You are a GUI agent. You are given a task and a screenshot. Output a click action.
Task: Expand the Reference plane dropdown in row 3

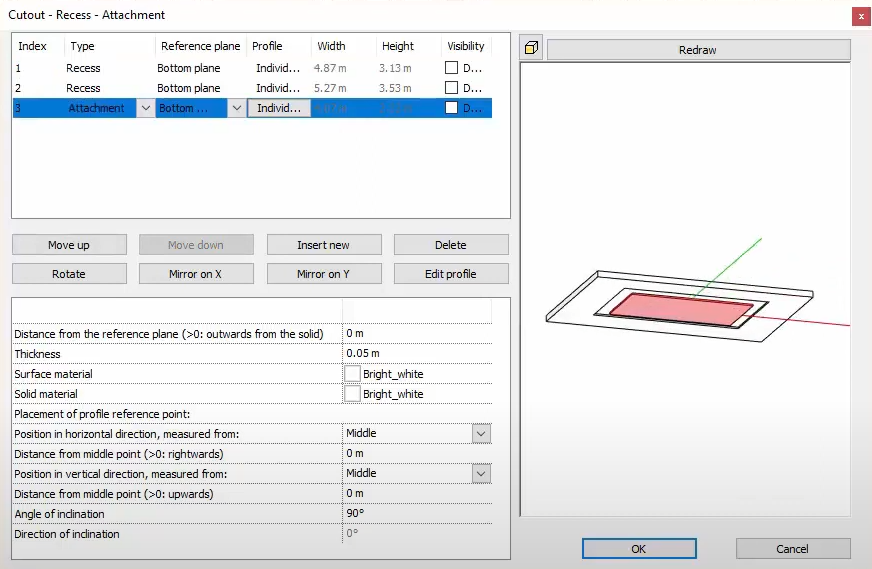[237, 108]
